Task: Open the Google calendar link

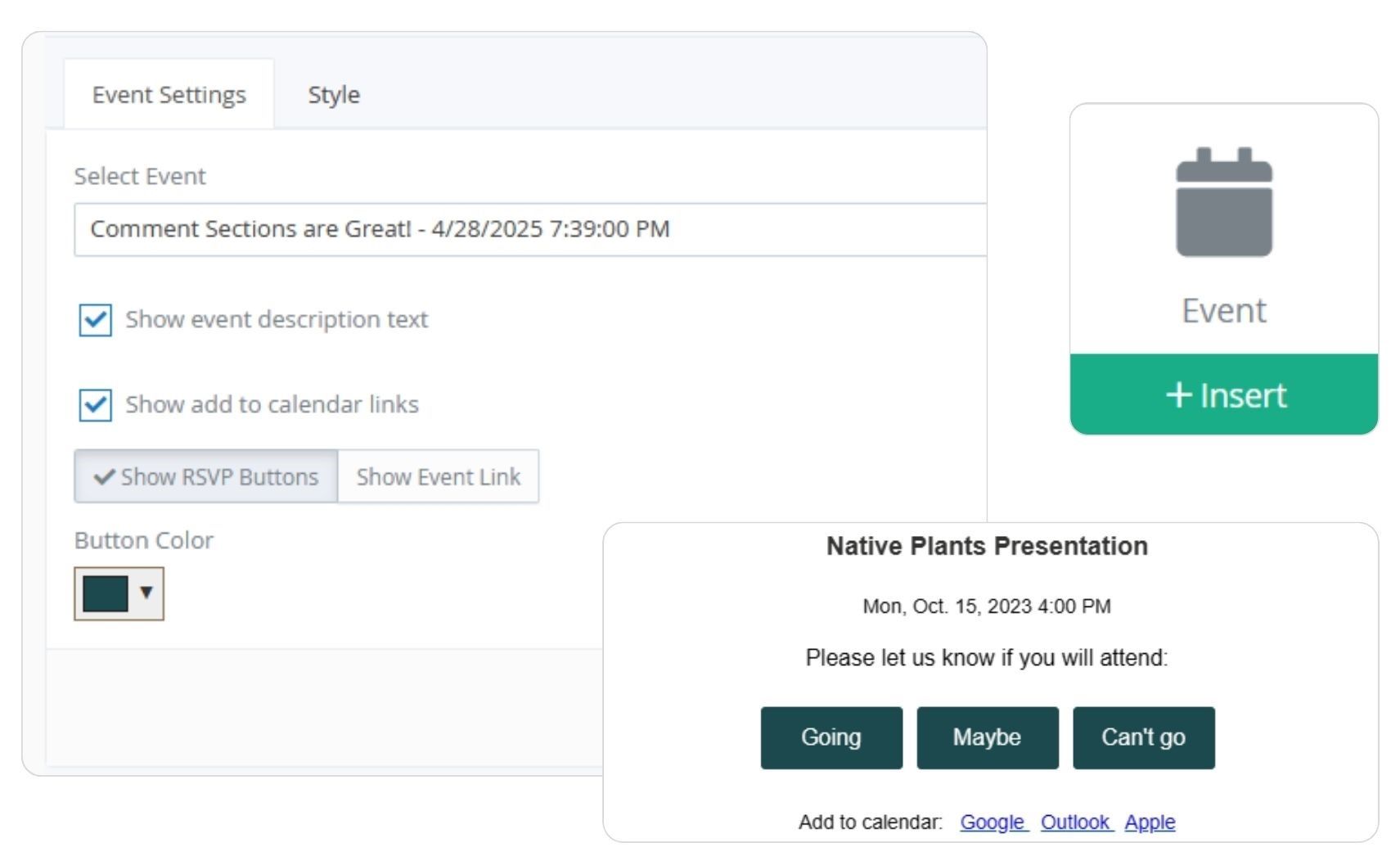Action: (x=993, y=822)
